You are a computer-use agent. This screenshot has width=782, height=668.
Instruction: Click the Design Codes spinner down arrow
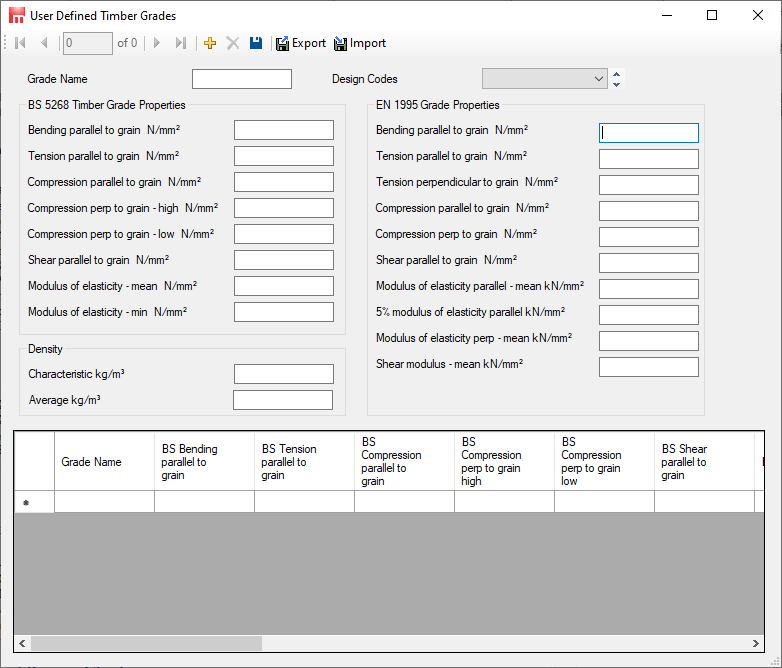pos(616,85)
